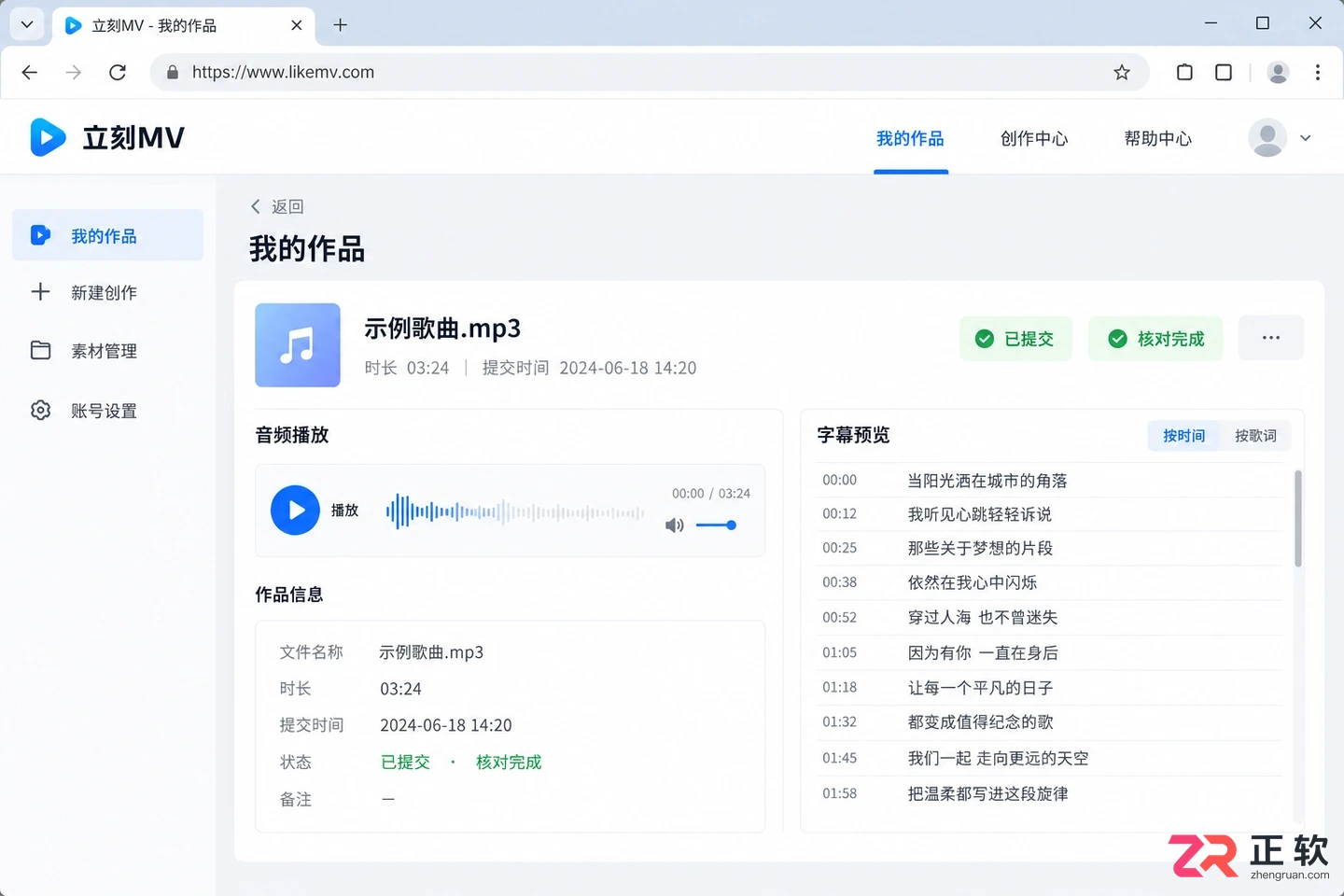Image resolution: width=1344 pixels, height=896 pixels.
Task: Open the 帮助中心 top navigation tab
Action: coord(1158,138)
